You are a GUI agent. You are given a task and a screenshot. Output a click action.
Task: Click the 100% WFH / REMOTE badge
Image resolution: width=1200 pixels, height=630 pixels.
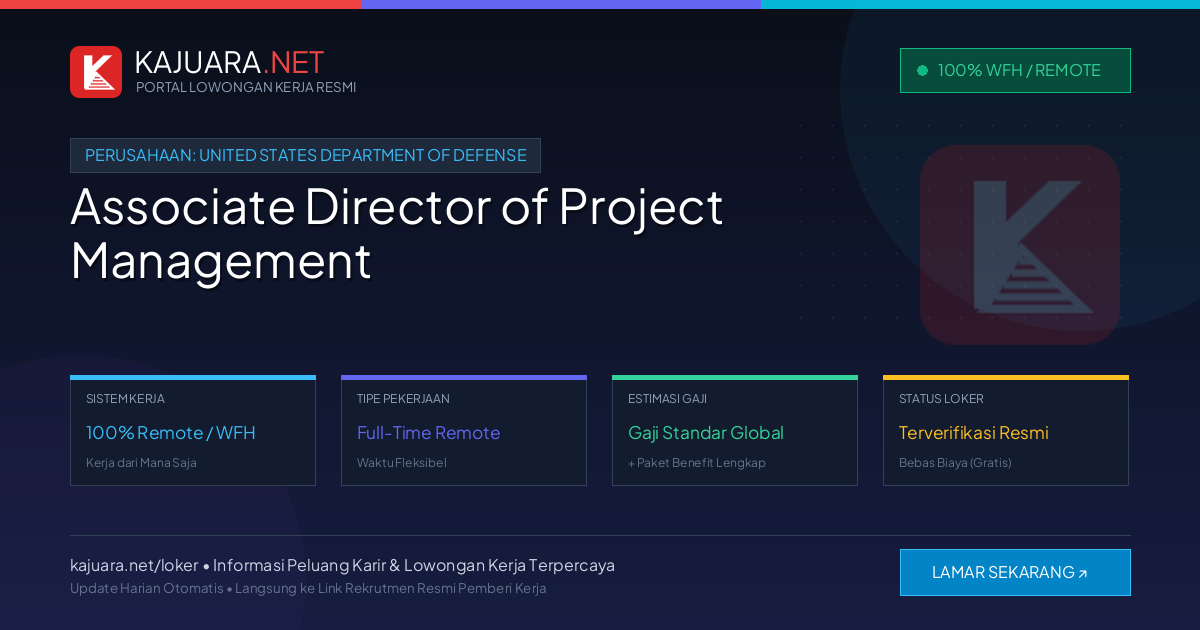[1015, 70]
